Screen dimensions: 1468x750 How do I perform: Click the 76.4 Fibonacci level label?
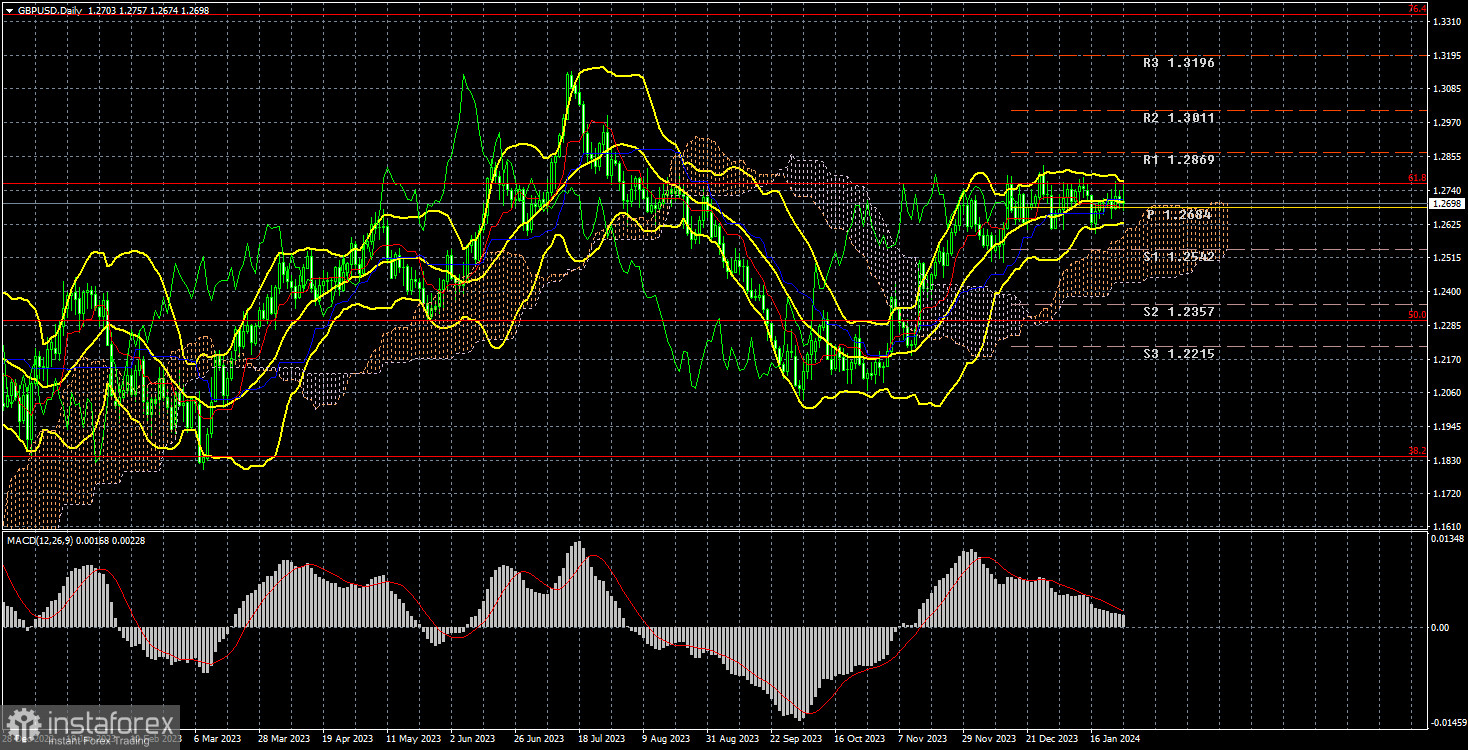click(1416, 9)
